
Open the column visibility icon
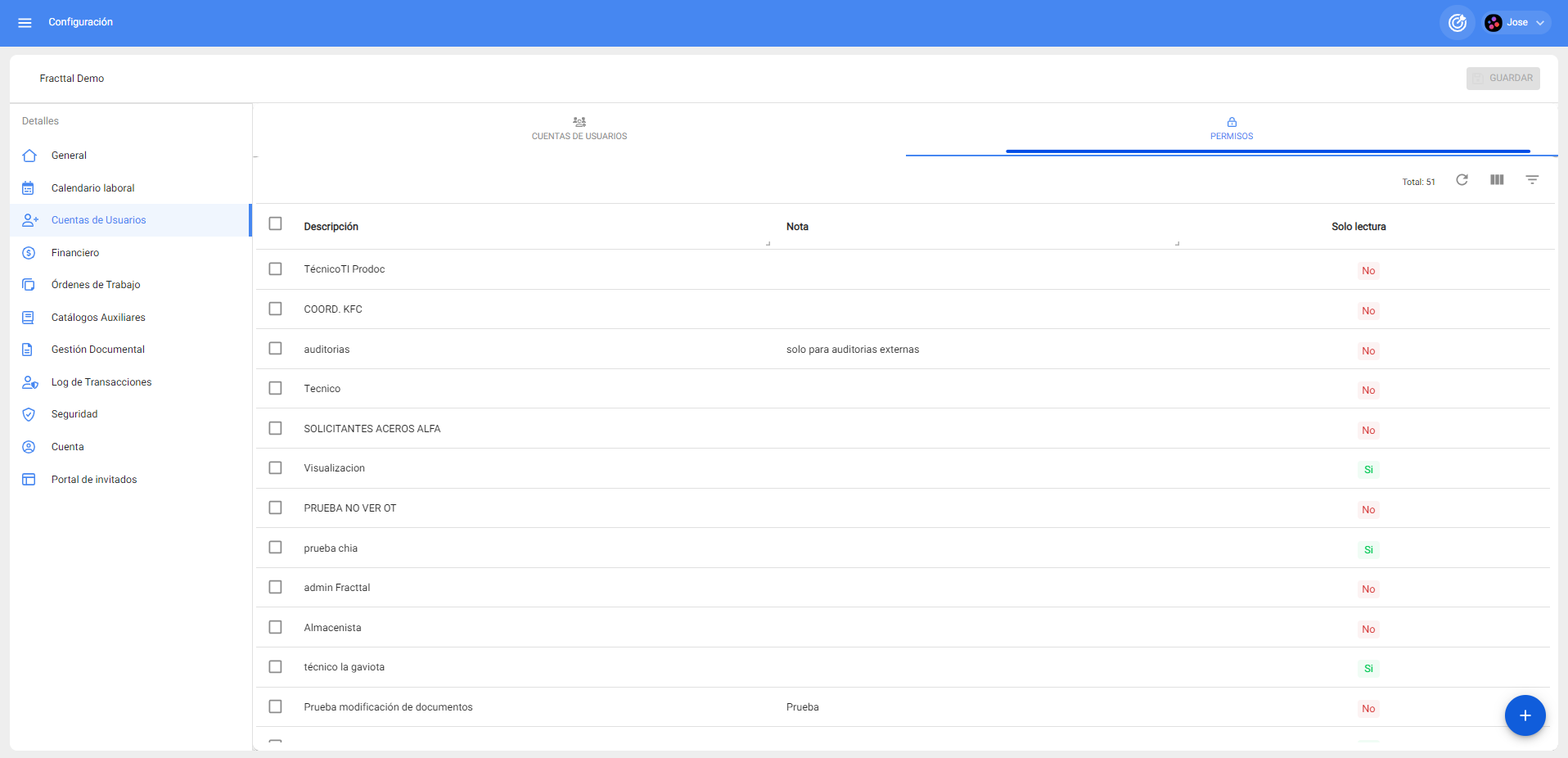click(x=1497, y=180)
